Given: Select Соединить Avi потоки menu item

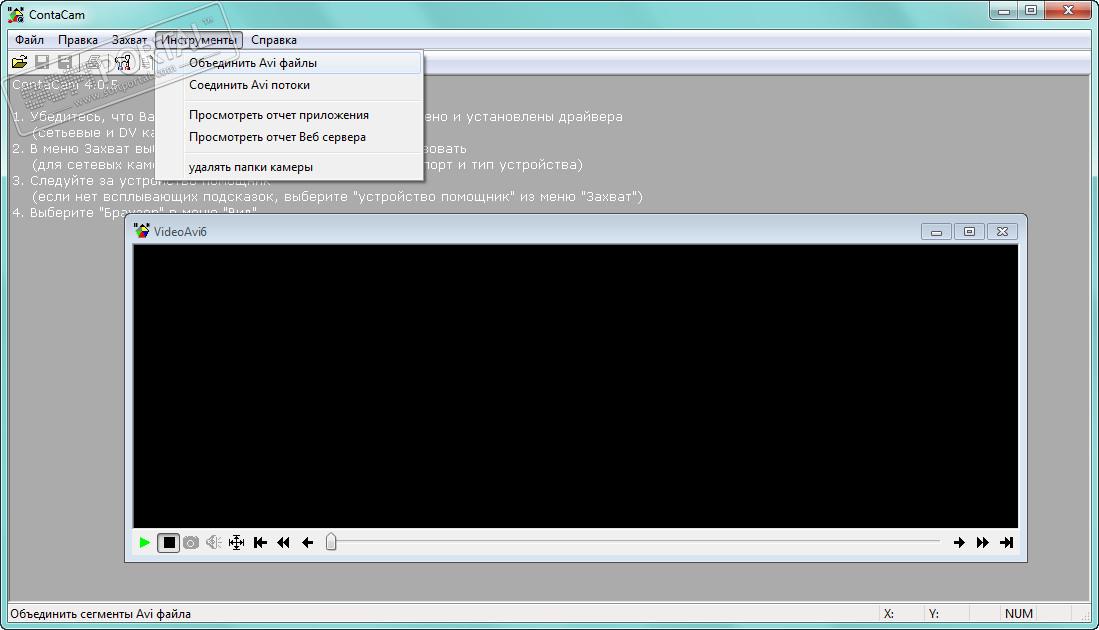Looking at the screenshot, I should coord(289,85).
